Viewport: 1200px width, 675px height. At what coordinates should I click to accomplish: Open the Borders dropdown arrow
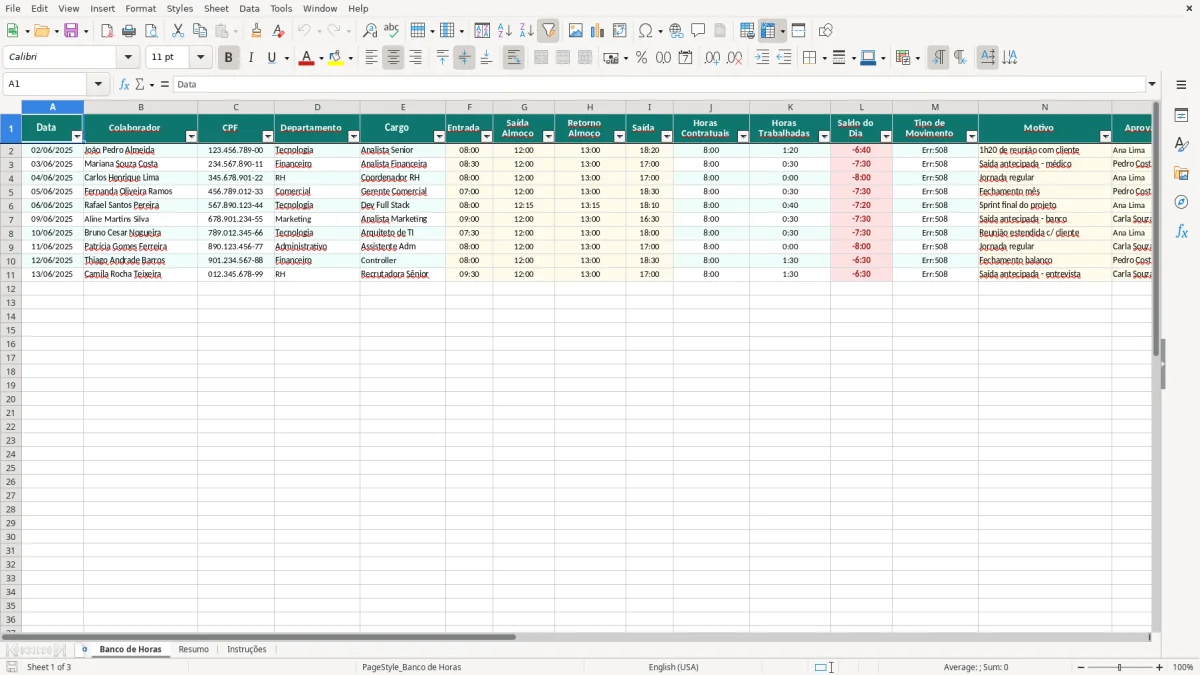[x=824, y=58]
